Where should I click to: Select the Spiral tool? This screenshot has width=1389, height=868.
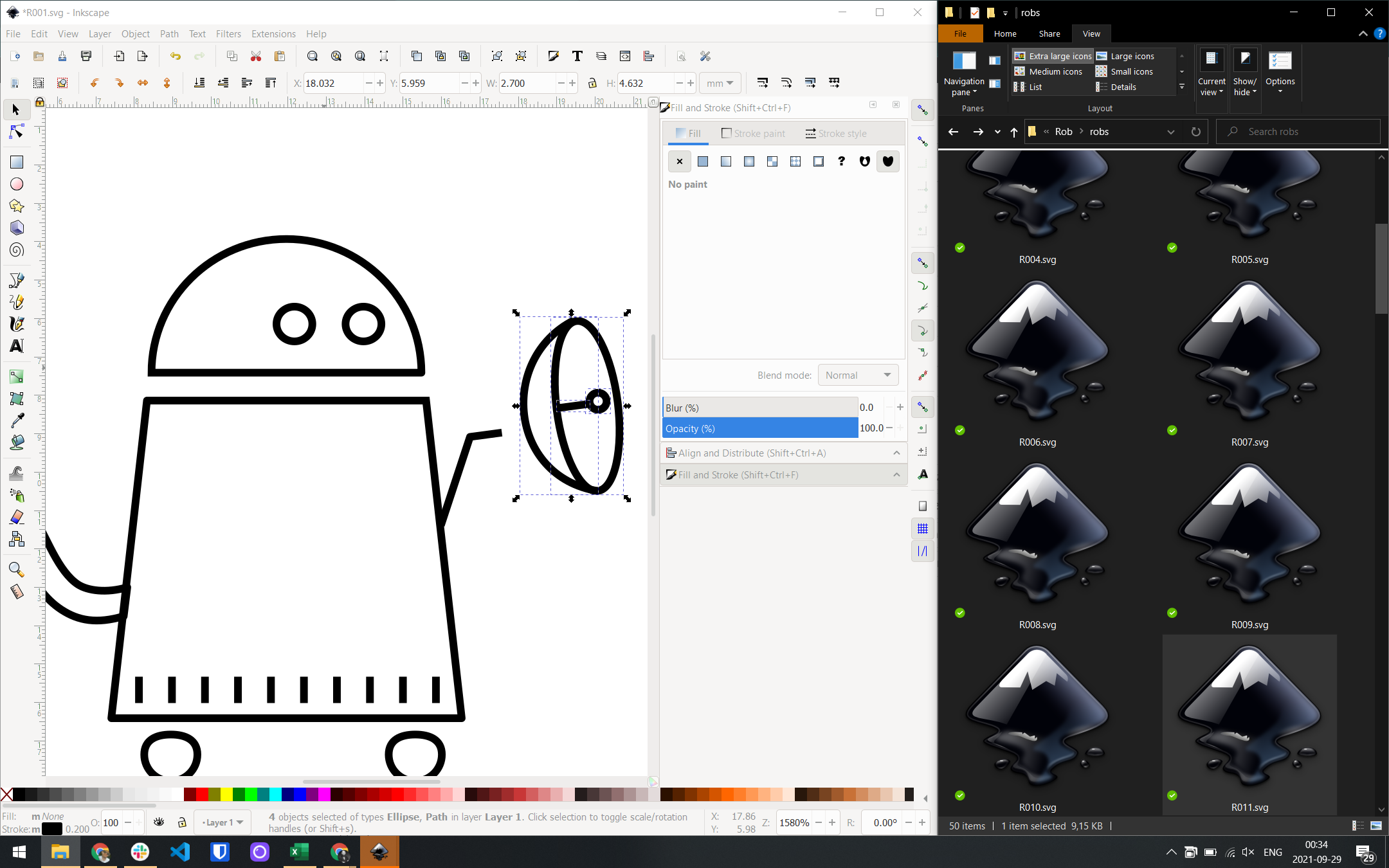pyautogui.click(x=17, y=249)
